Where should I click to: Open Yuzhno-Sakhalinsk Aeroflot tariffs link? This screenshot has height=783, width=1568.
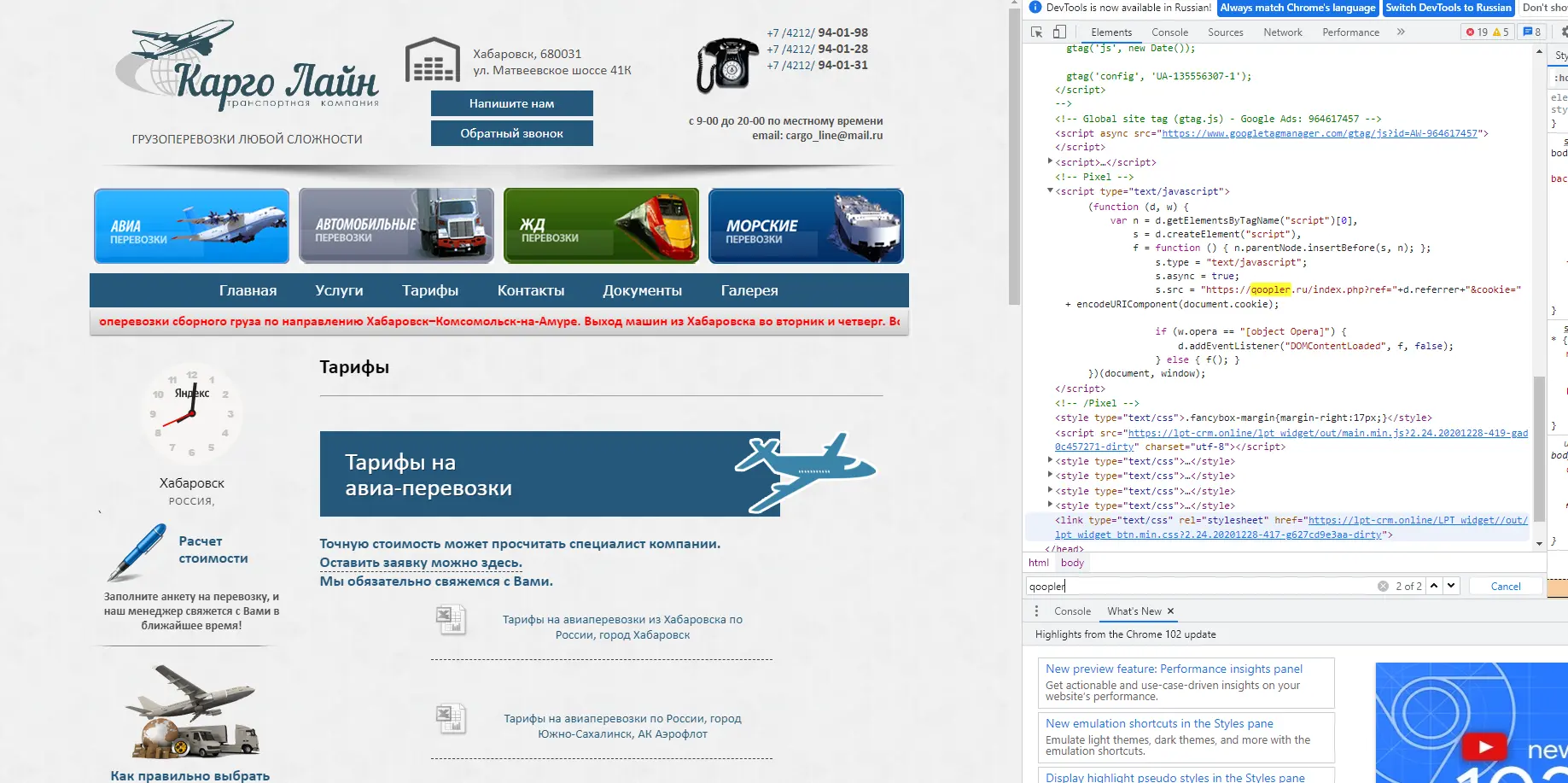tap(622, 726)
